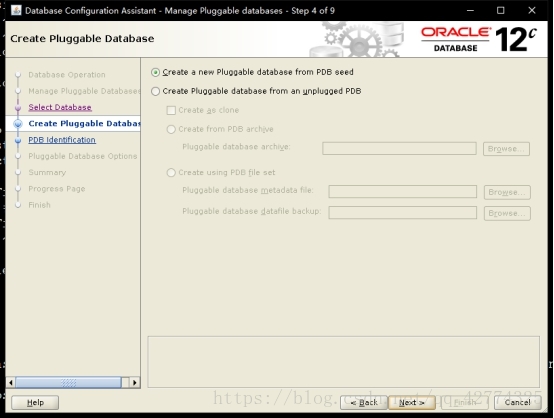Click the Help button
The image size is (554, 418).
[35, 402]
